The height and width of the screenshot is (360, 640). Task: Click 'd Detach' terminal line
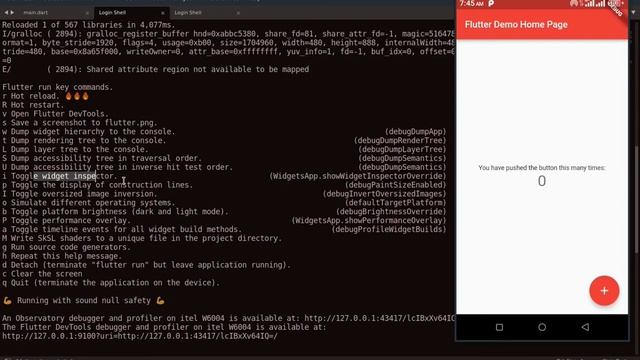coord(147,265)
